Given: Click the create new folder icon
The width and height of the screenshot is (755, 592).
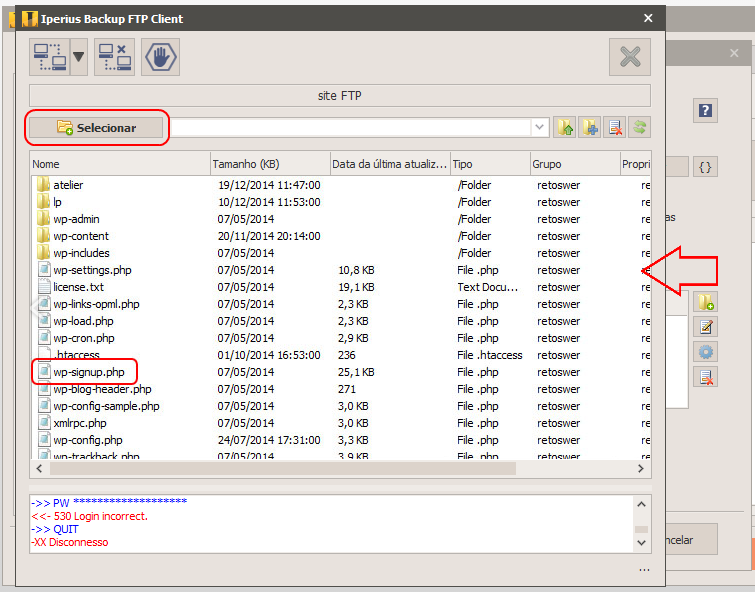Looking at the screenshot, I should (x=590, y=128).
